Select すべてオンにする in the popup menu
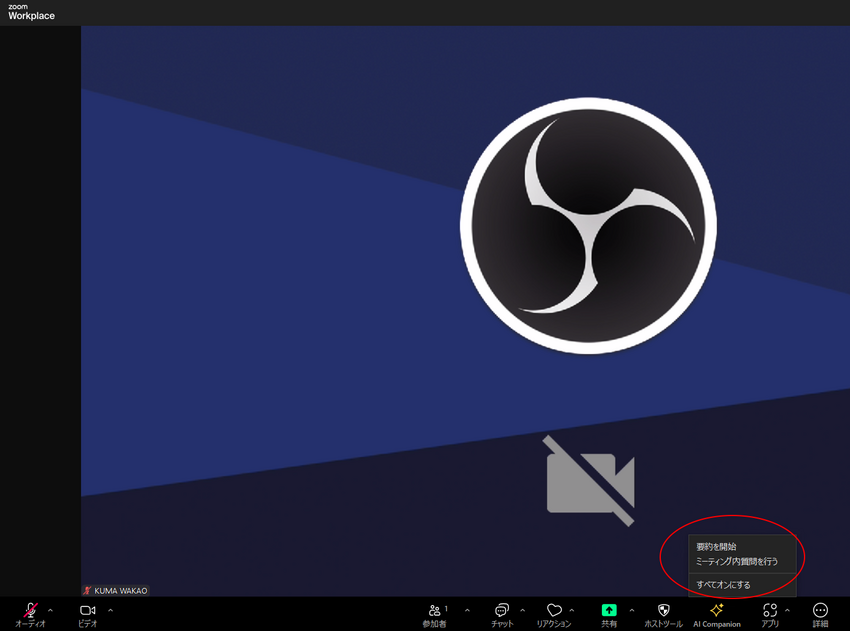Viewport: 850px width, 631px height. click(723, 585)
